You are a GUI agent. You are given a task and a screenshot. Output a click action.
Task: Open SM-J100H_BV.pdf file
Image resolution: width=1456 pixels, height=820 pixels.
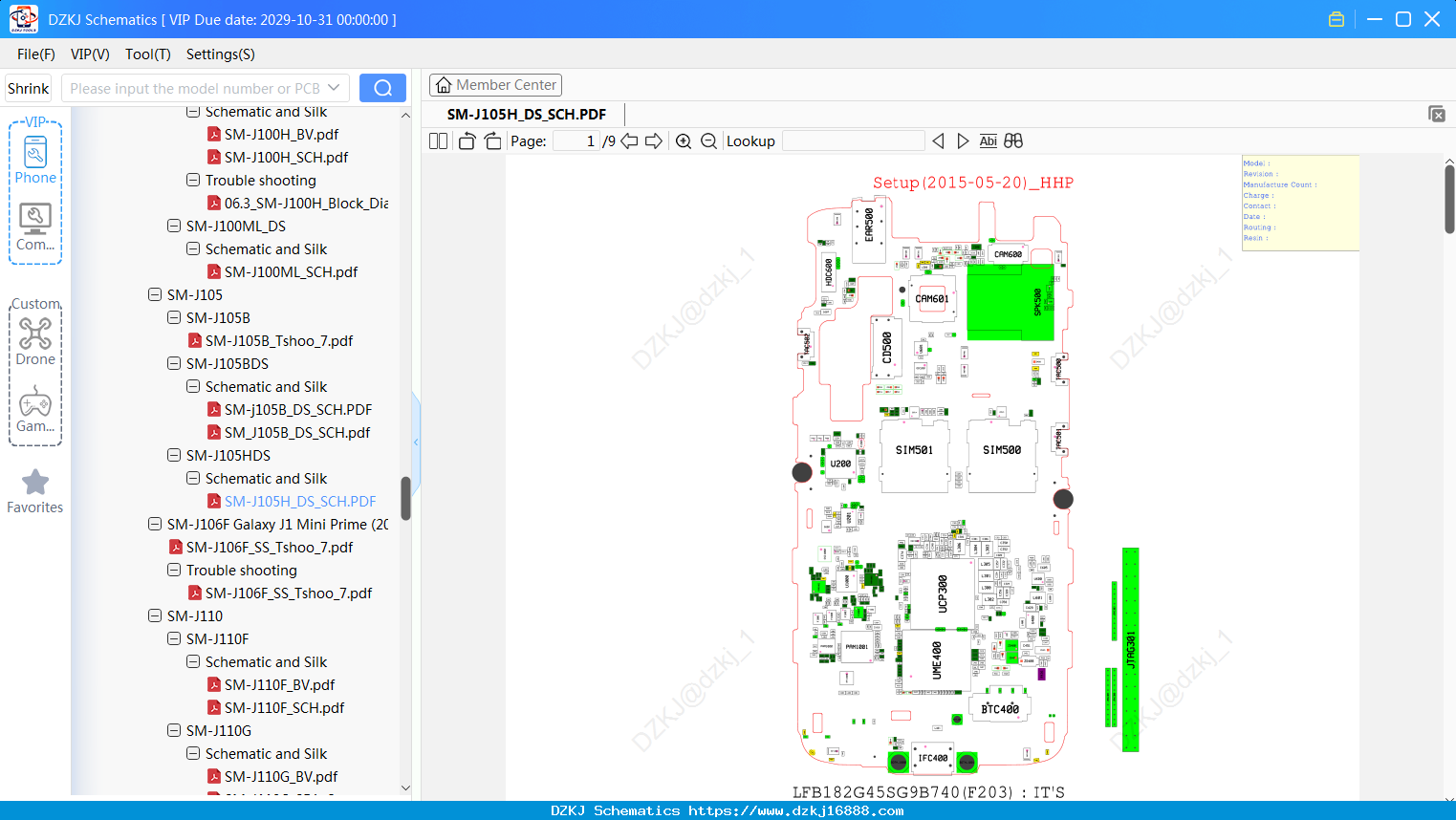pyautogui.click(x=281, y=135)
